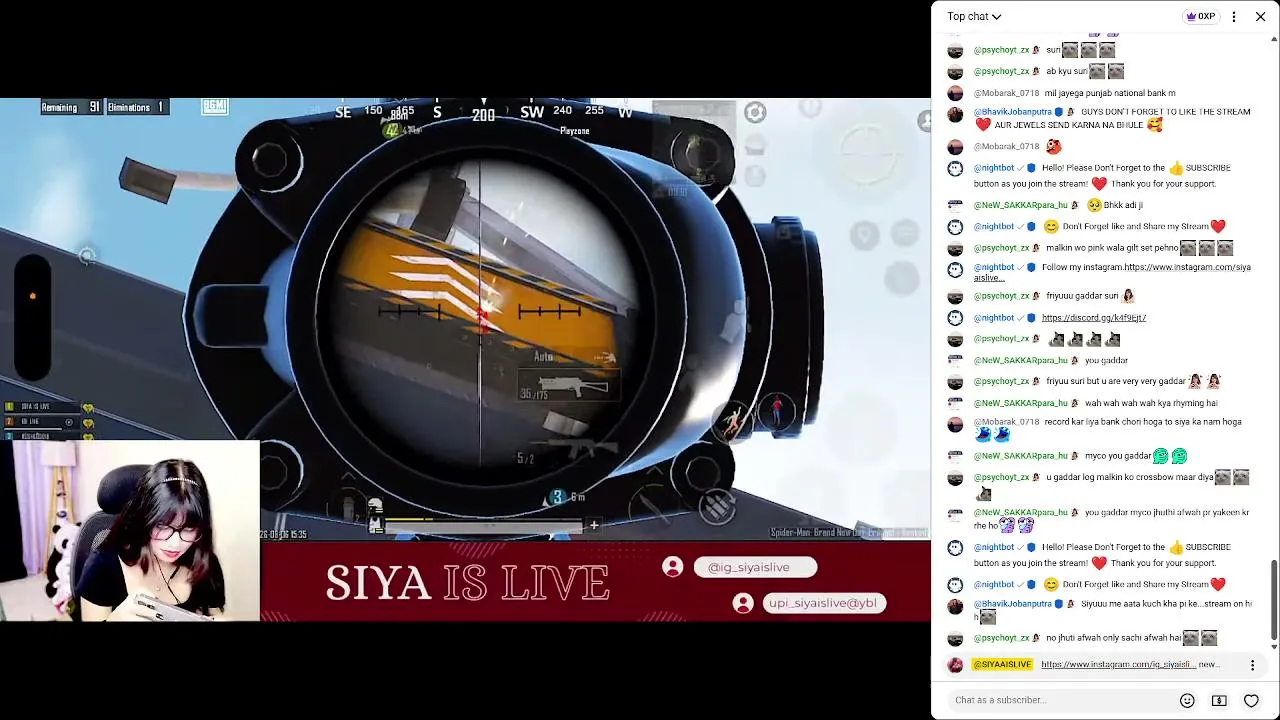This screenshot has height=720, width=1280.
Task: Click the 'malkin wo pink wala gift set pehno' text
Action: point(1112,248)
